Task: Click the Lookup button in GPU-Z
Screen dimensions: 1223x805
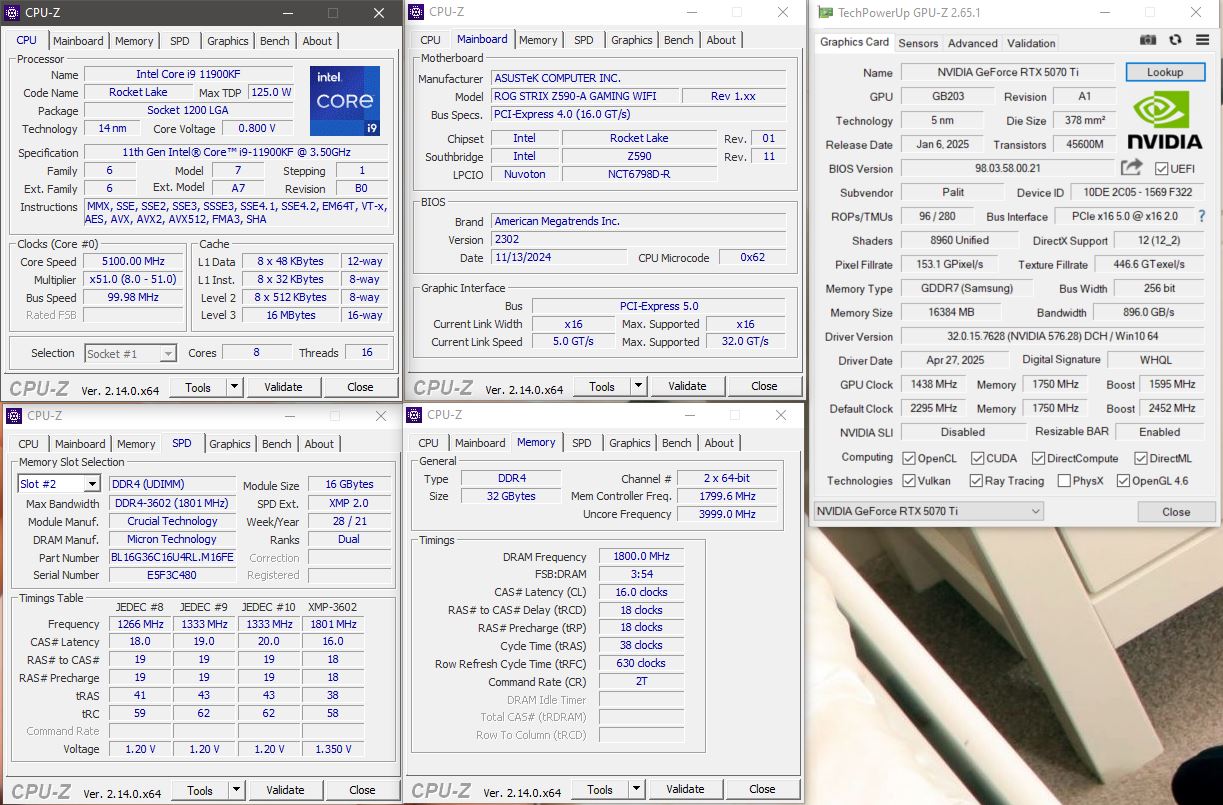Action: pos(1165,72)
